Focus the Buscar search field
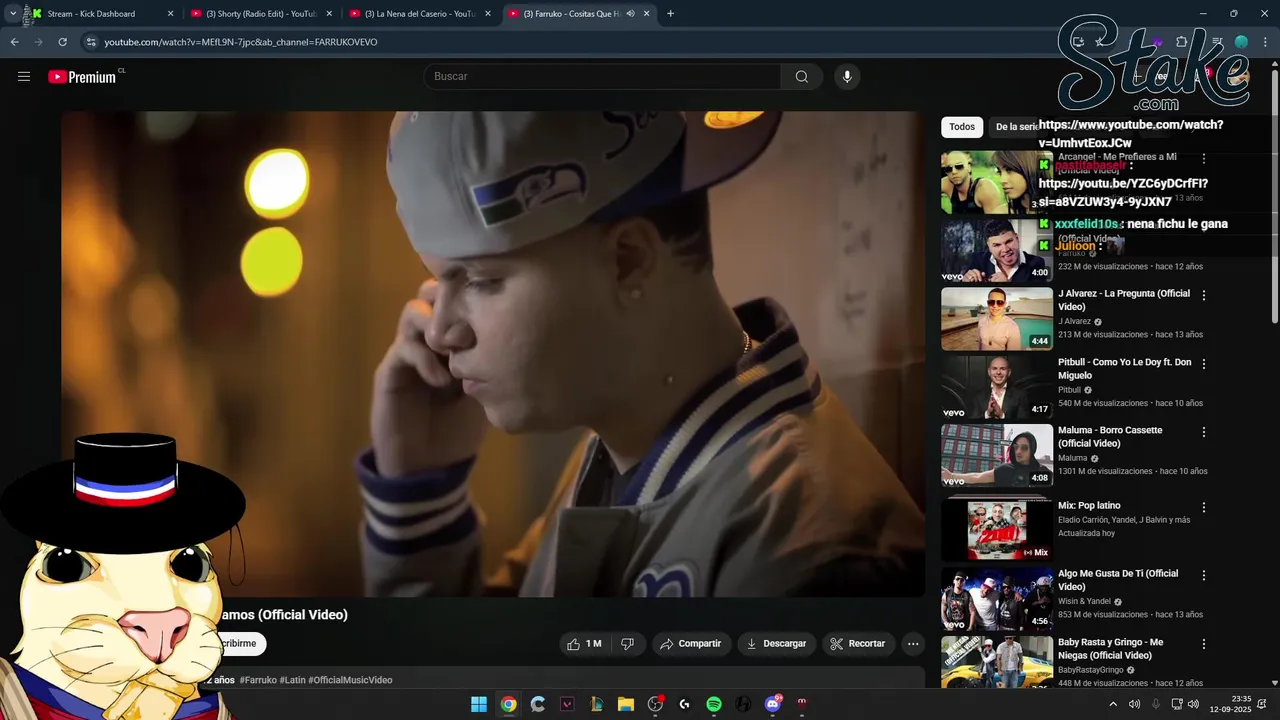 [603, 77]
